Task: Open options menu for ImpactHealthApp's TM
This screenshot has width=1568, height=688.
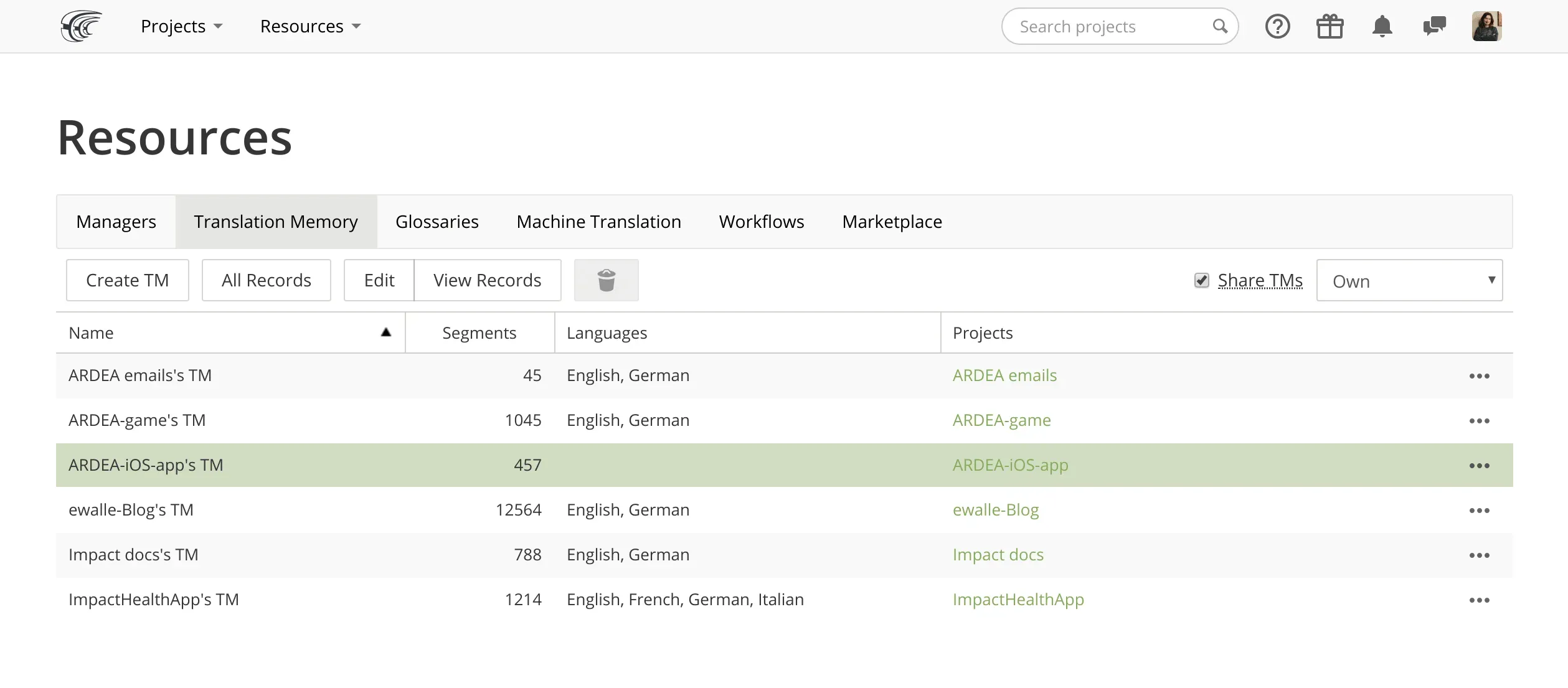Action: coord(1480,600)
